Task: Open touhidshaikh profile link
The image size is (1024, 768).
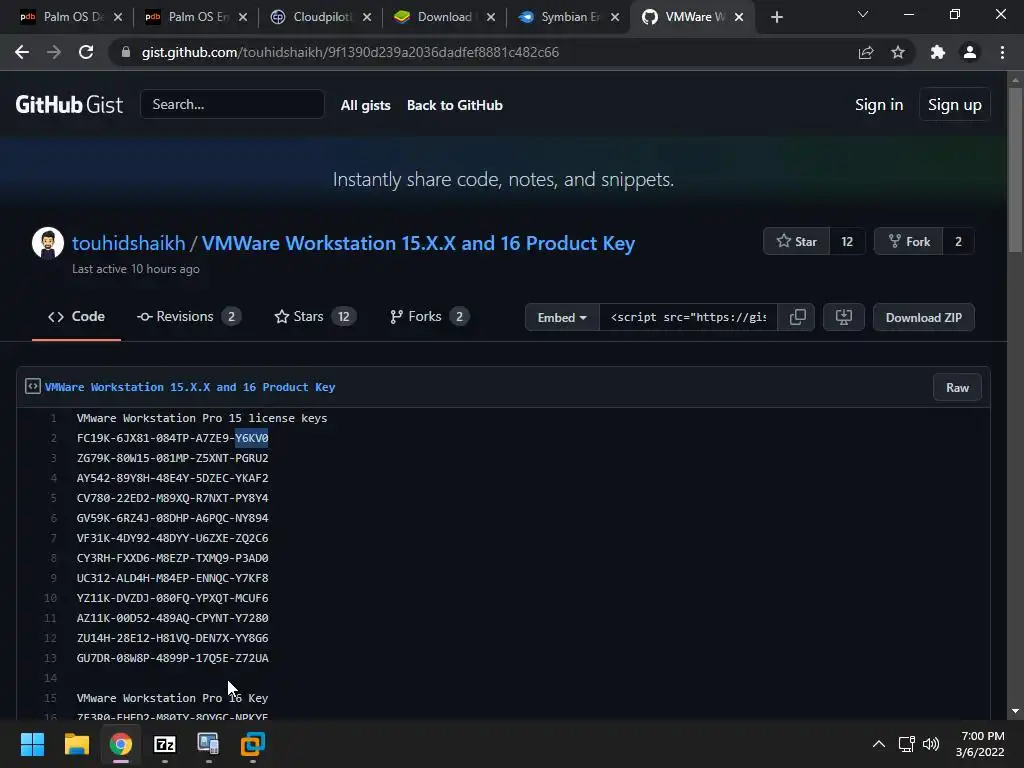Action: click(129, 243)
